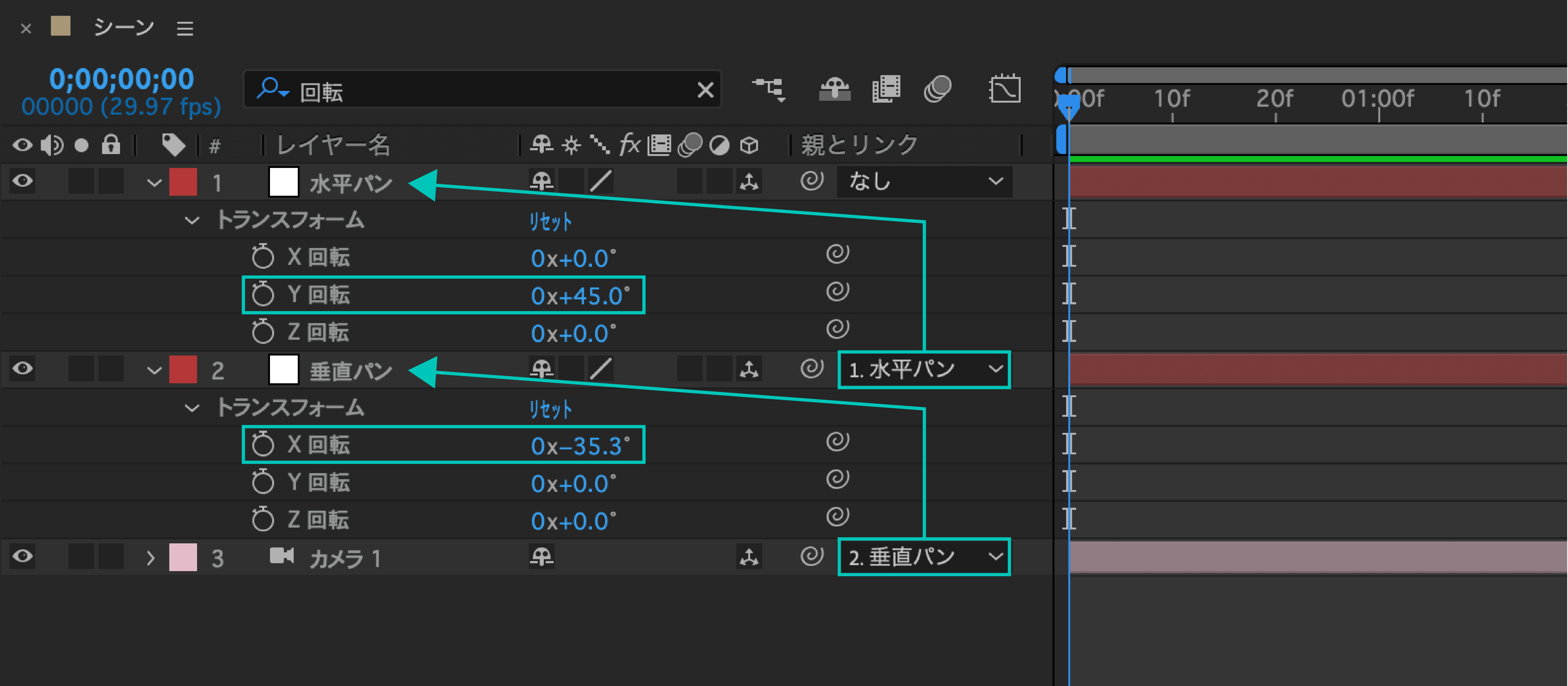1568x686 pixels.
Task: Toggle the quality switch on 水平パン layer
Action: pos(601,181)
